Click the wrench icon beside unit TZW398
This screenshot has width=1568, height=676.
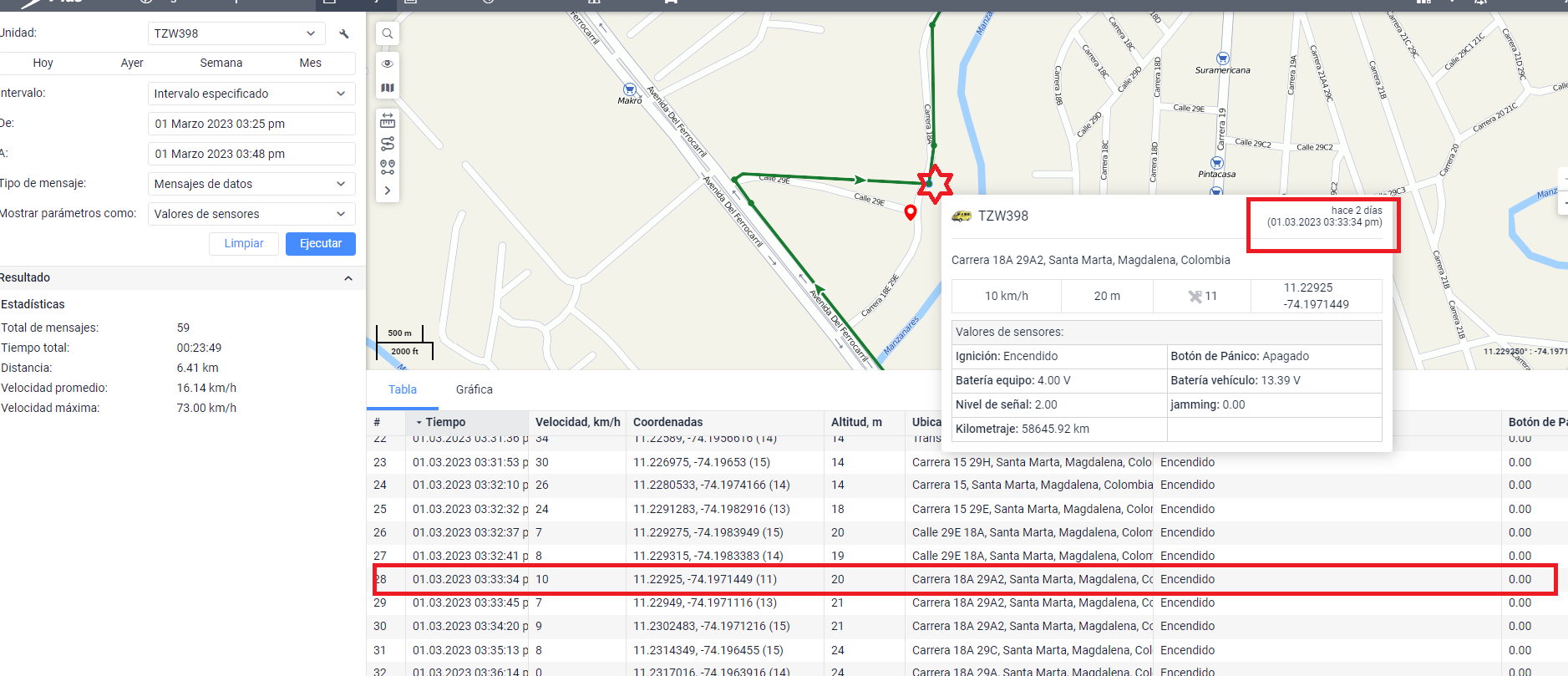[x=343, y=34]
